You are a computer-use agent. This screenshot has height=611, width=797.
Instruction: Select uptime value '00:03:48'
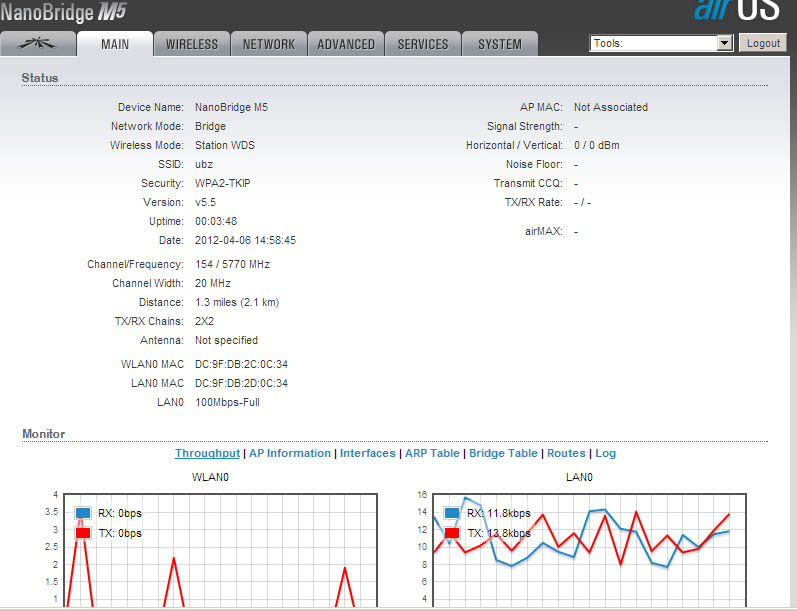tap(216, 221)
